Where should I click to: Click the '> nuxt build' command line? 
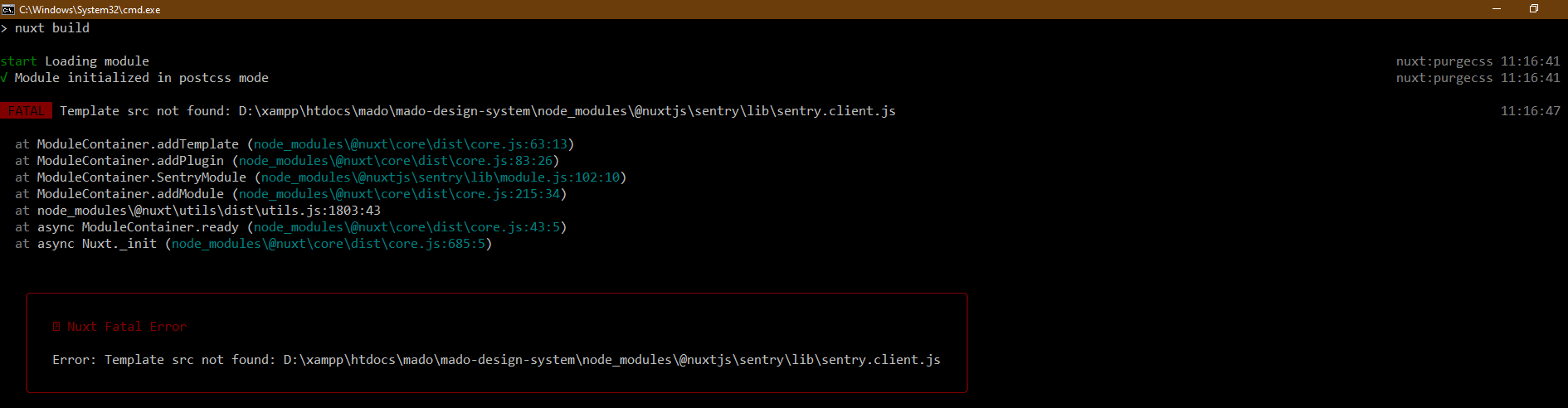[x=45, y=28]
